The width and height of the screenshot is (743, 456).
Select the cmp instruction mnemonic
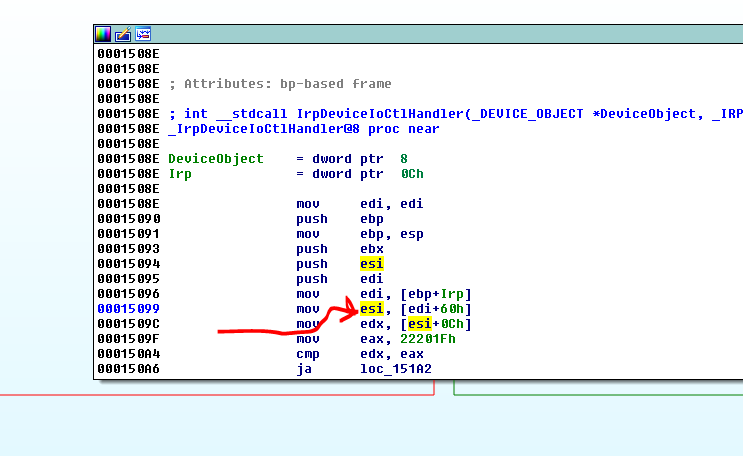(x=307, y=354)
